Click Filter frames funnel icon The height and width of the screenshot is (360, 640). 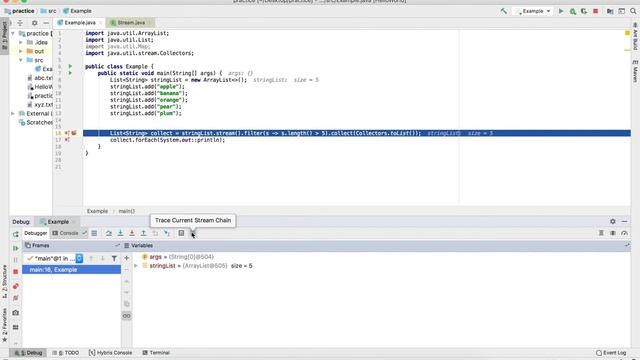114,258
